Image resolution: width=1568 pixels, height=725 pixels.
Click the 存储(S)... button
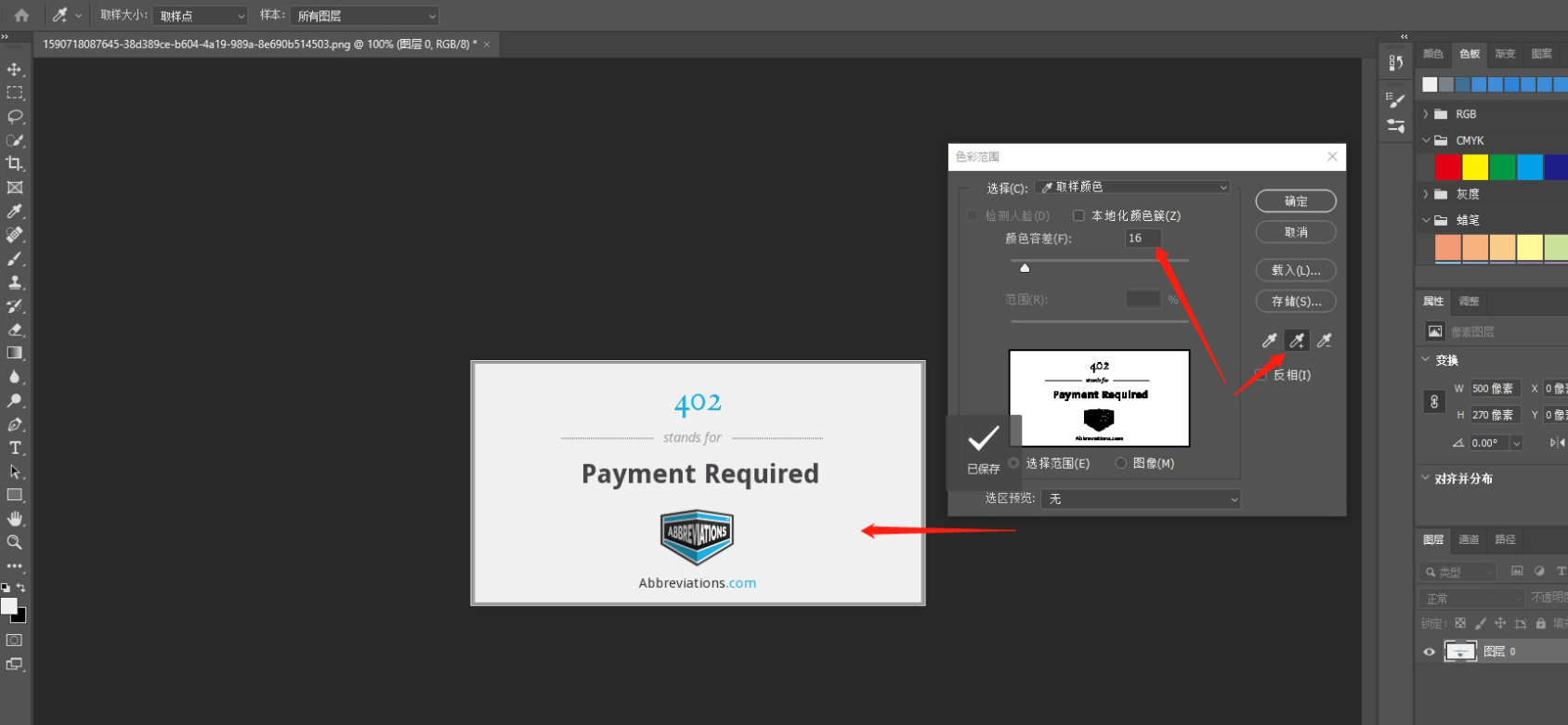pos(1296,301)
